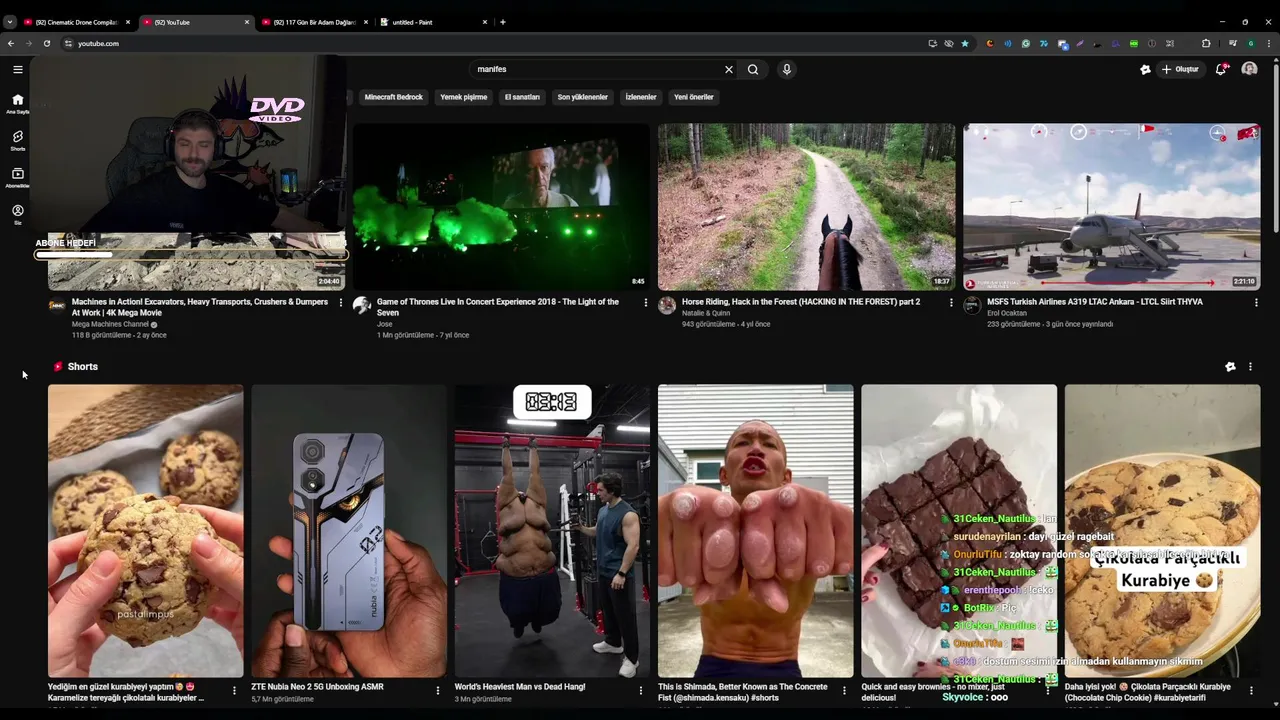Select the 'İzlenenler' filter chip

click(x=641, y=97)
